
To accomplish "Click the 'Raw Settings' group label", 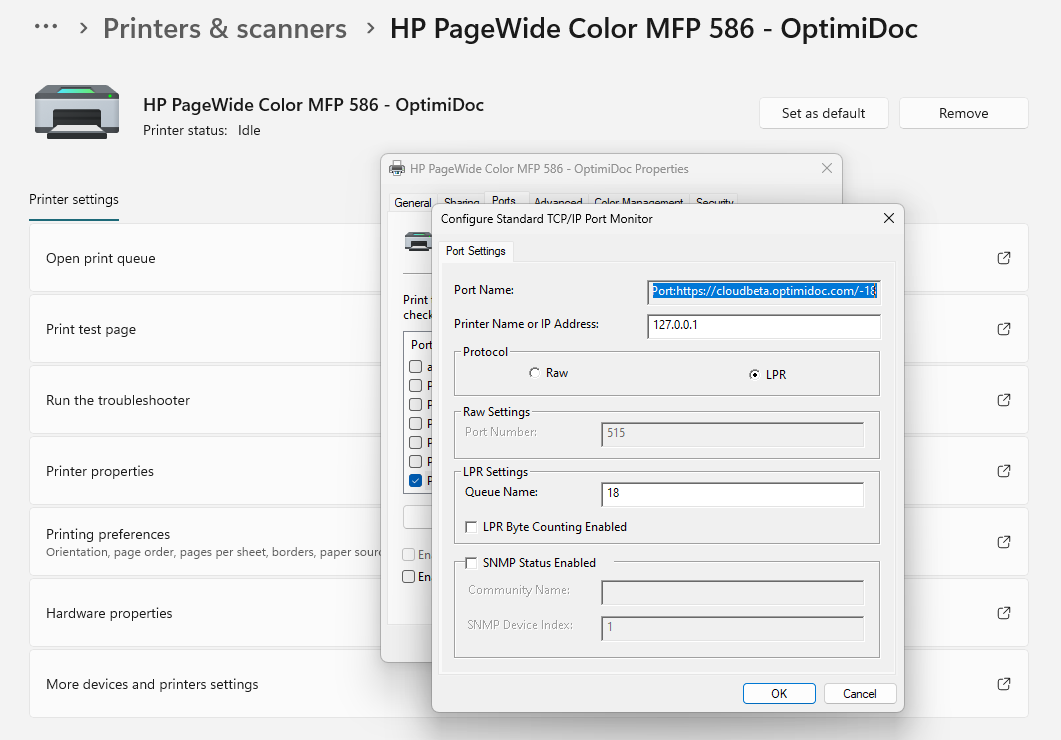I will pos(496,412).
